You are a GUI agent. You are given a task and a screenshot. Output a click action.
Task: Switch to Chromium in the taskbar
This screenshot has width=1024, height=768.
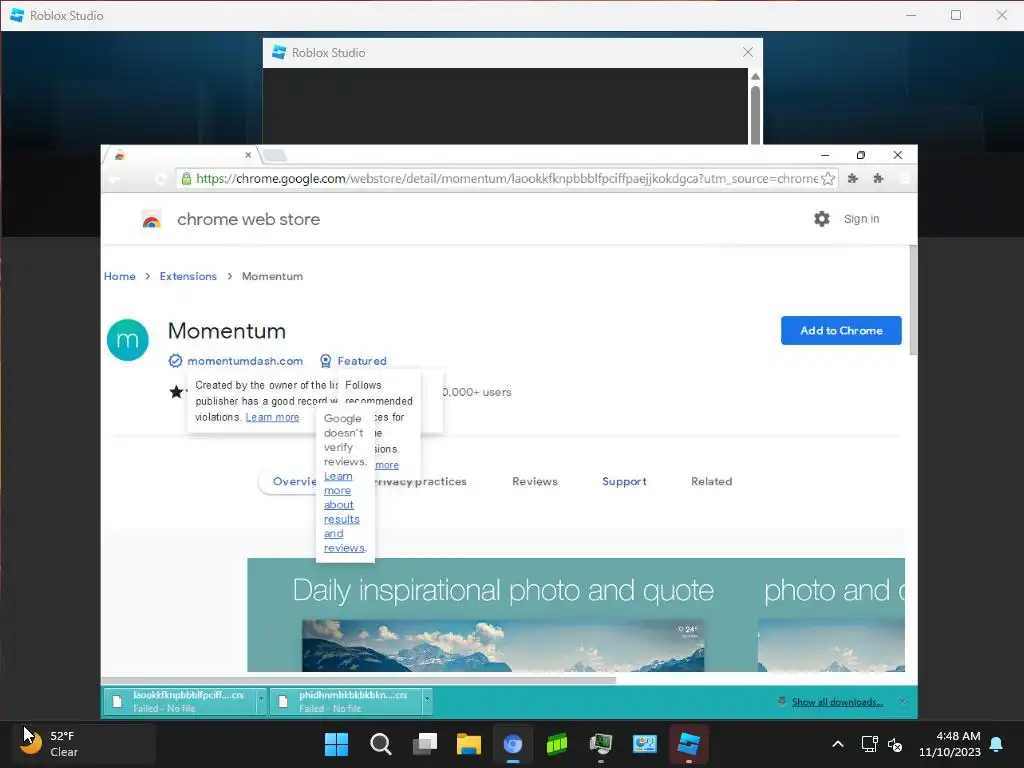513,744
